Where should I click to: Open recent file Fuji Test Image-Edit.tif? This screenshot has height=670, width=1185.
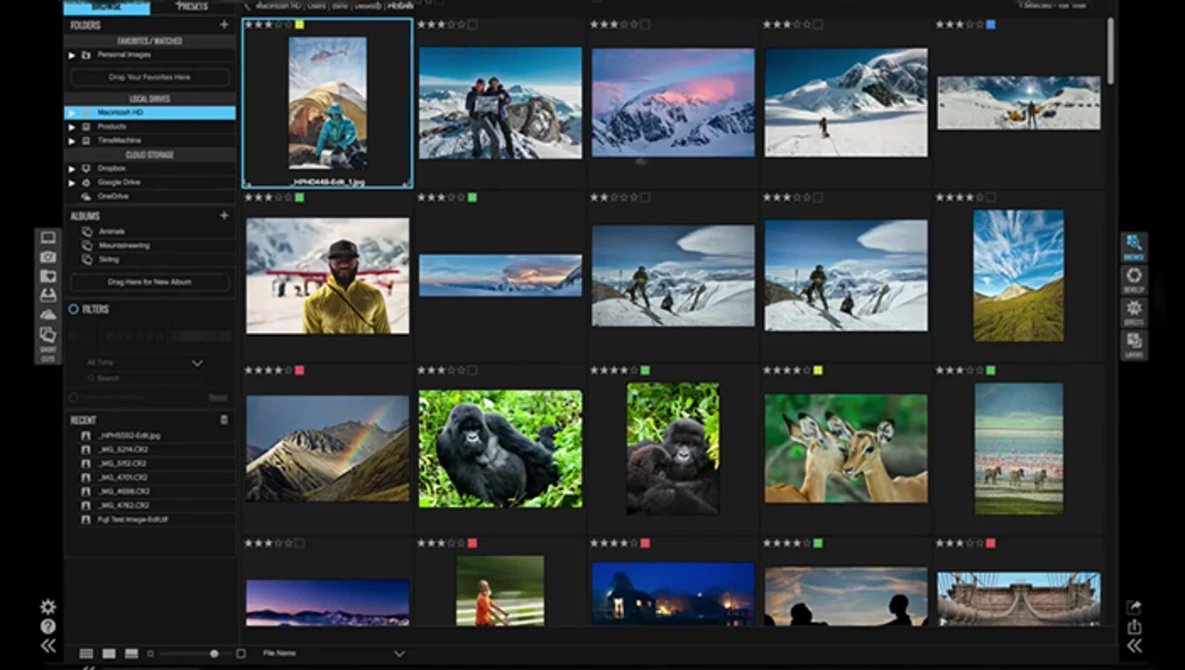point(132,520)
